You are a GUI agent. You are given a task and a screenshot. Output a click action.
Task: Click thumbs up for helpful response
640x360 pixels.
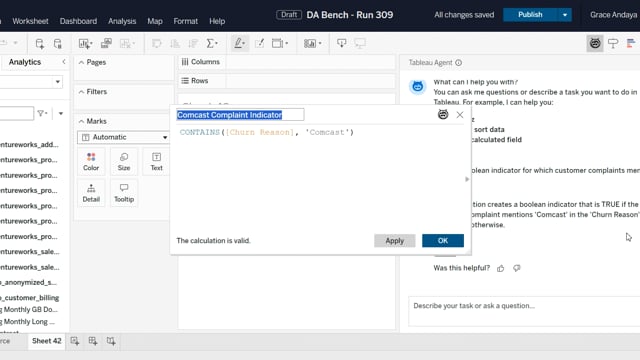(x=501, y=268)
